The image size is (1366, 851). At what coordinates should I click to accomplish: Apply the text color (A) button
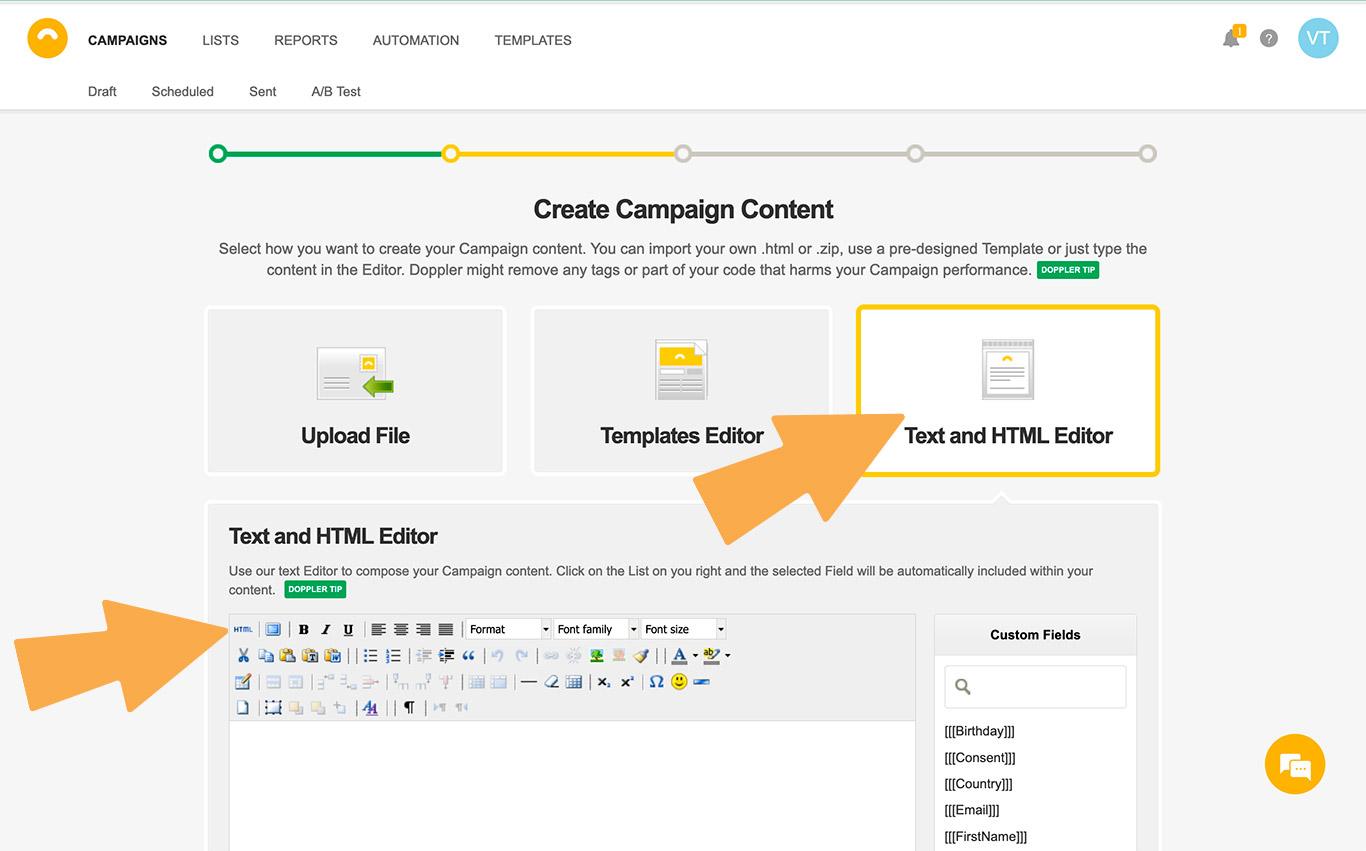tap(679, 656)
